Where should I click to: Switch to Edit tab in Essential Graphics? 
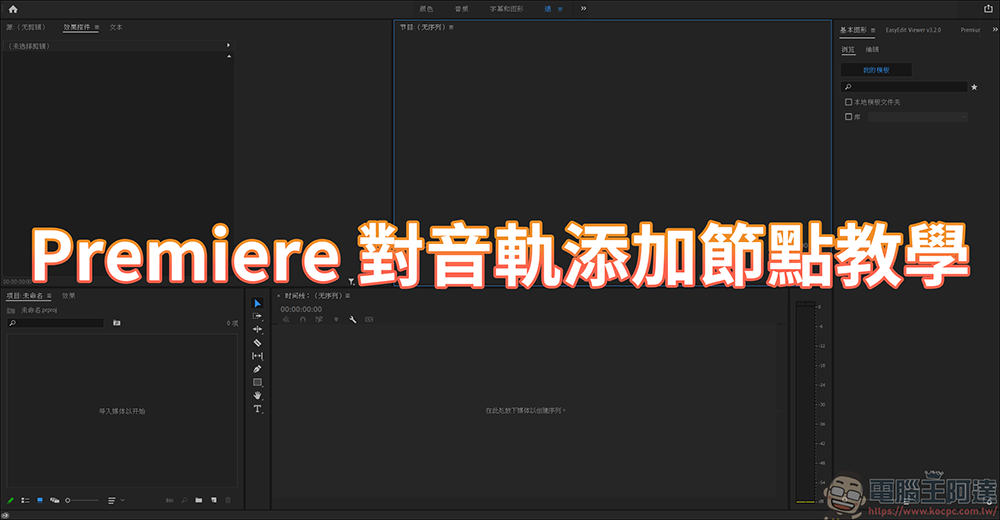point(872,49)
